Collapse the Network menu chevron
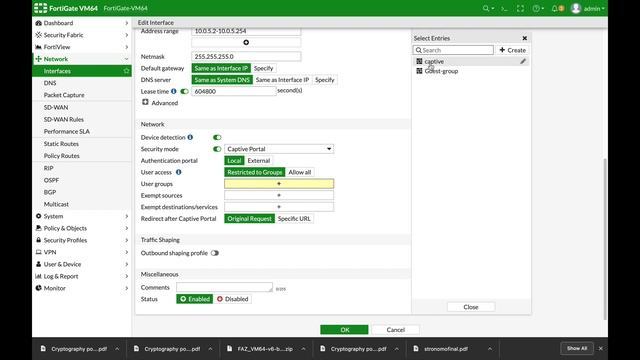 pos(127,59)
